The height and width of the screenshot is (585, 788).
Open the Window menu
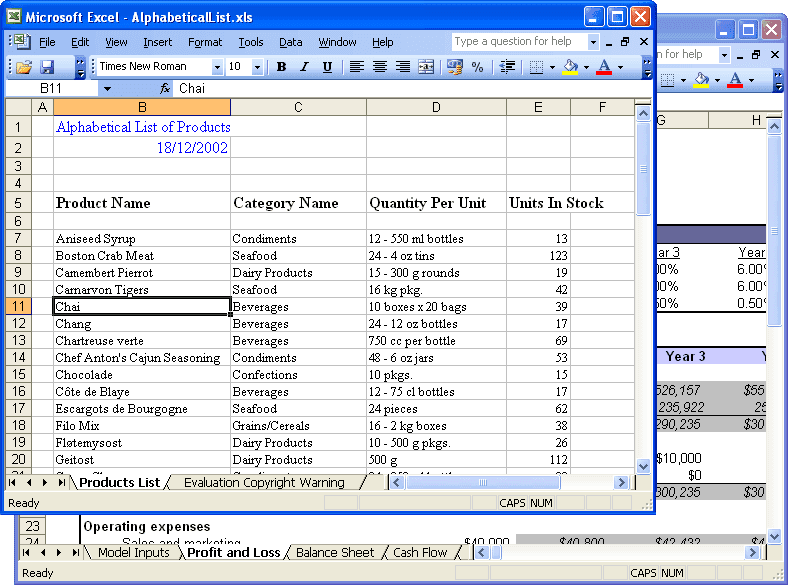pyautogui.click(x=337, y=42)
